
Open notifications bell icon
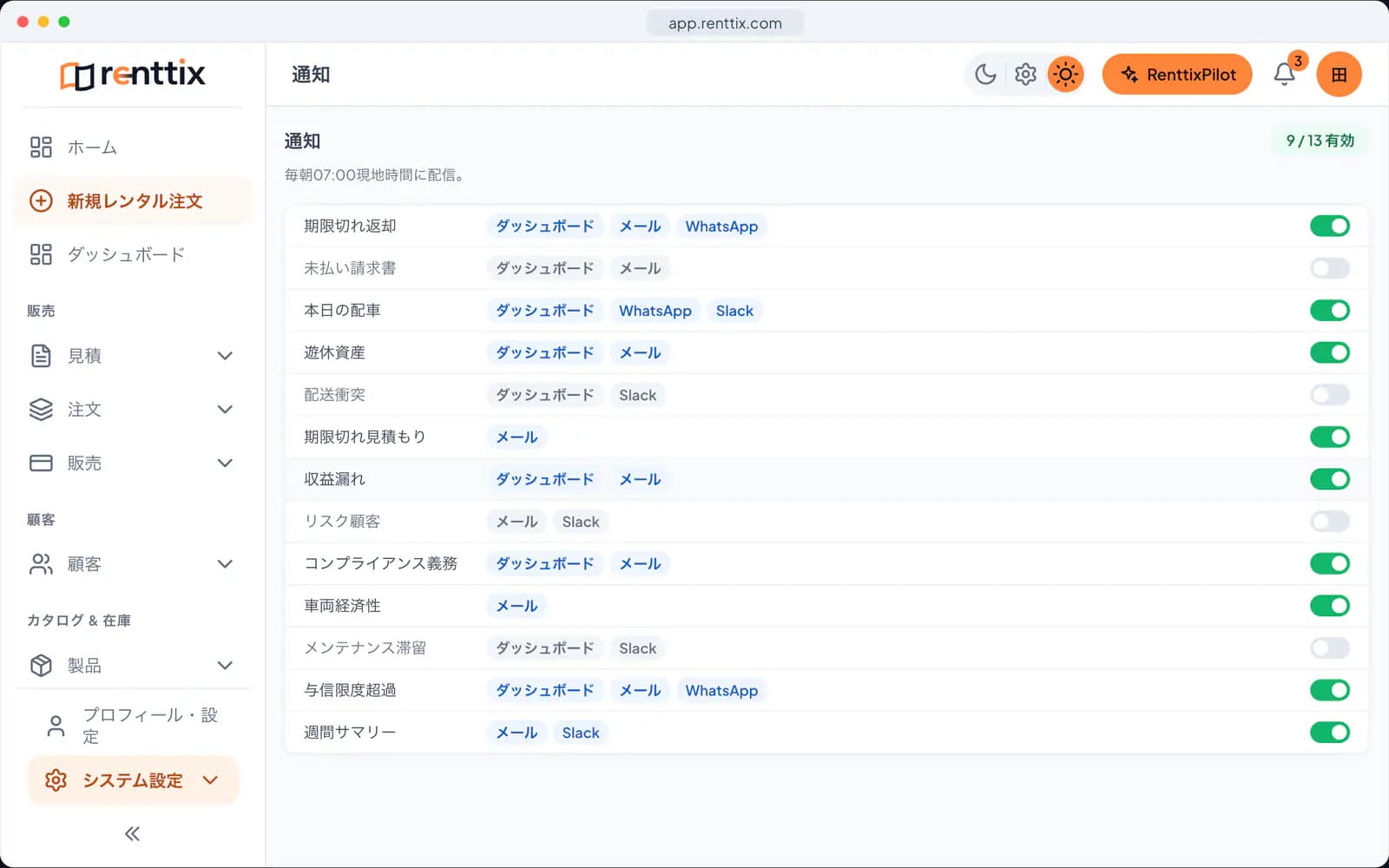click(1285, 75)
